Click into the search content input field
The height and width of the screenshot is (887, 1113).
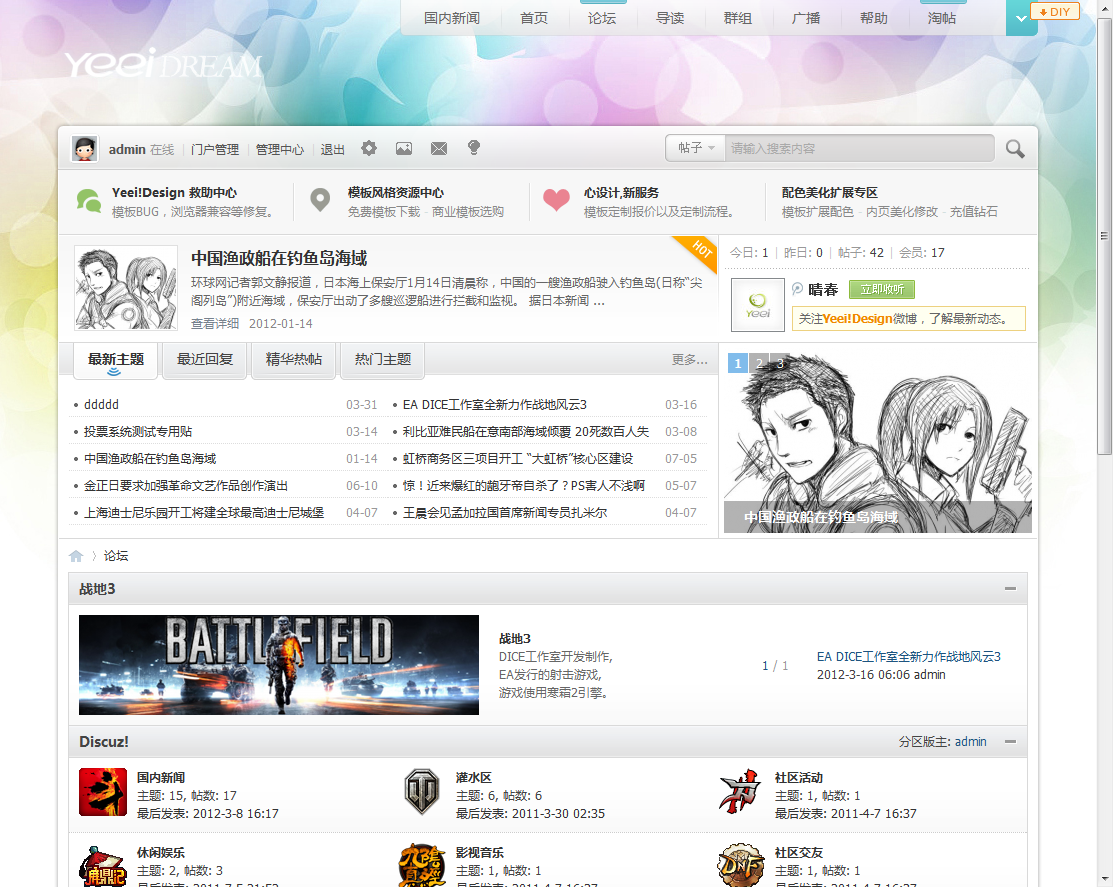click(860, 148)
